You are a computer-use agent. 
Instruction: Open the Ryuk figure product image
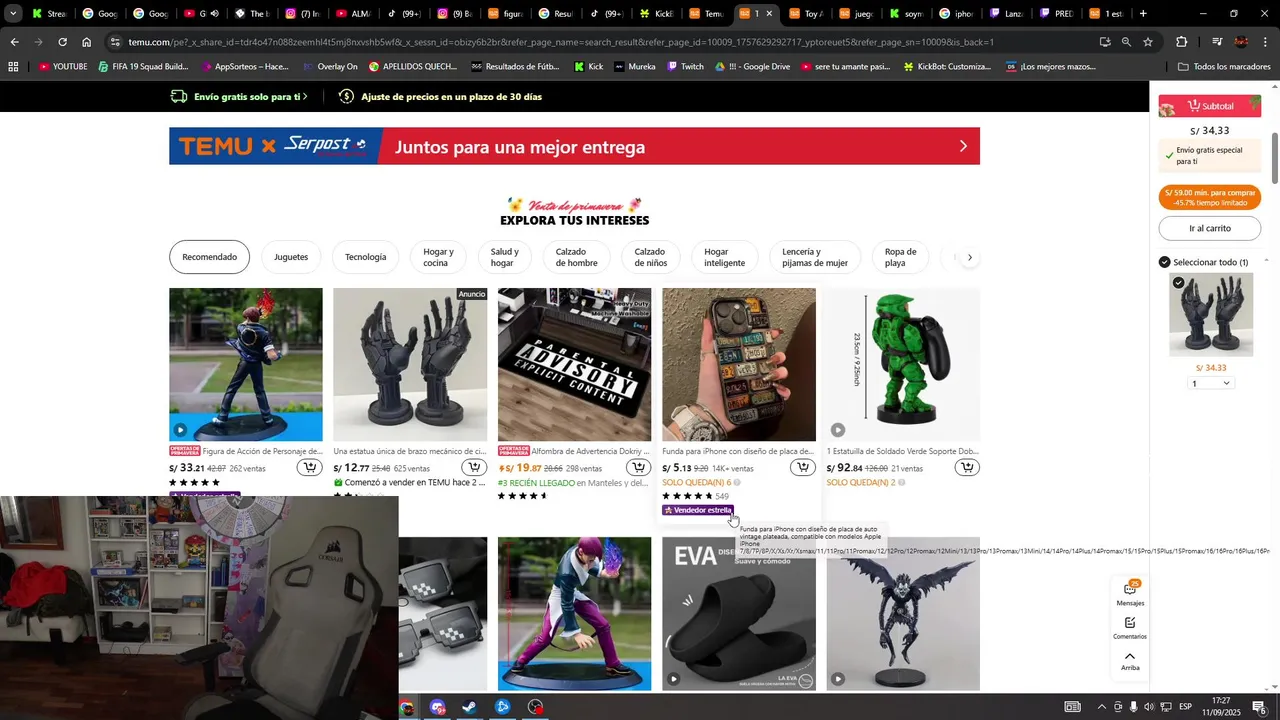tap(903, 614)
